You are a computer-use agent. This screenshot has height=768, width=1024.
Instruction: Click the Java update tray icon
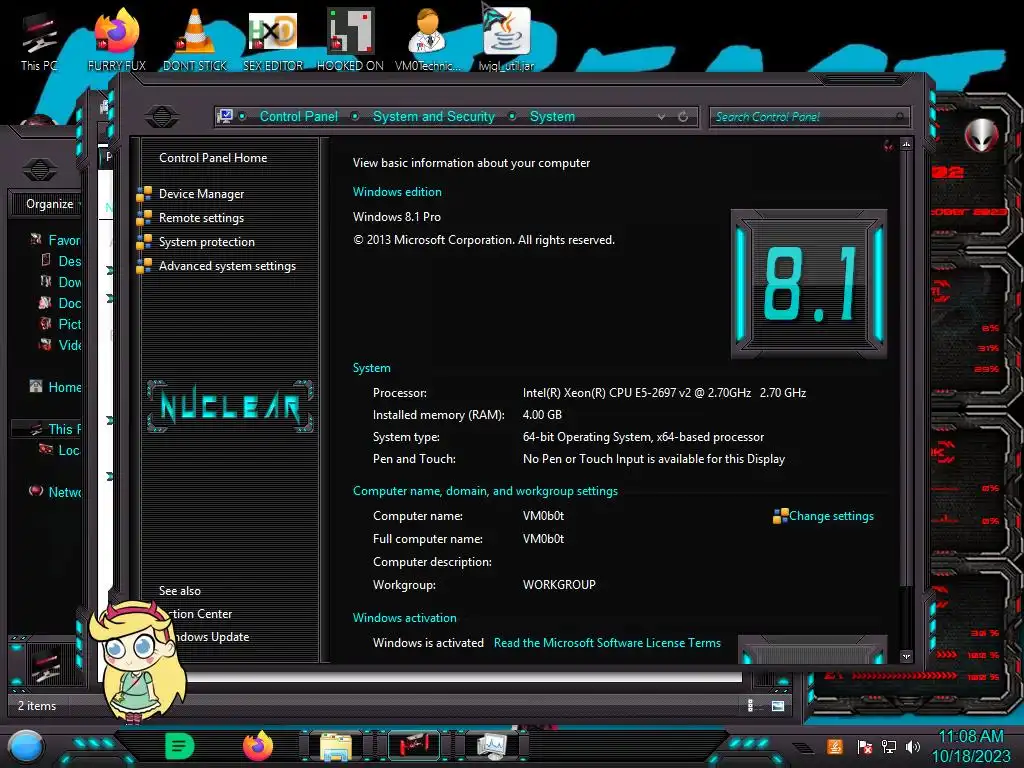[835, 746]
